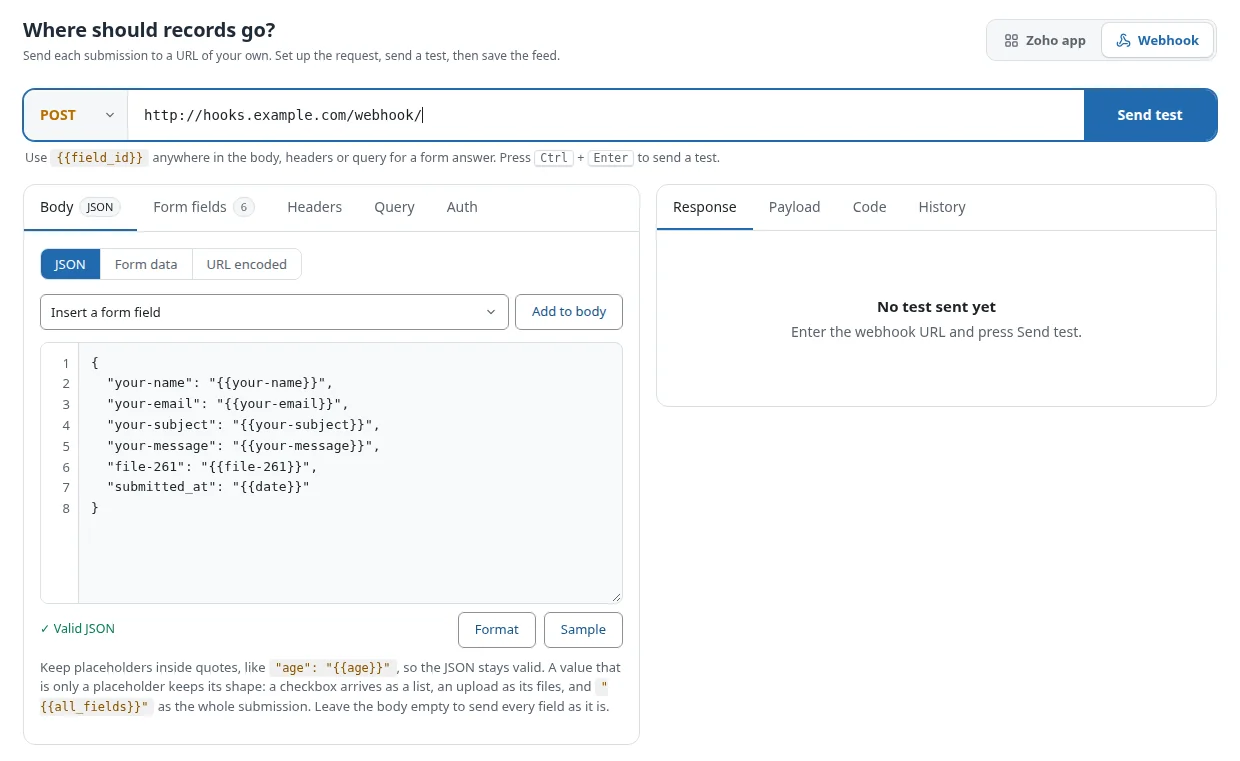Click the "your-email" line in the body

click(228, 404)
